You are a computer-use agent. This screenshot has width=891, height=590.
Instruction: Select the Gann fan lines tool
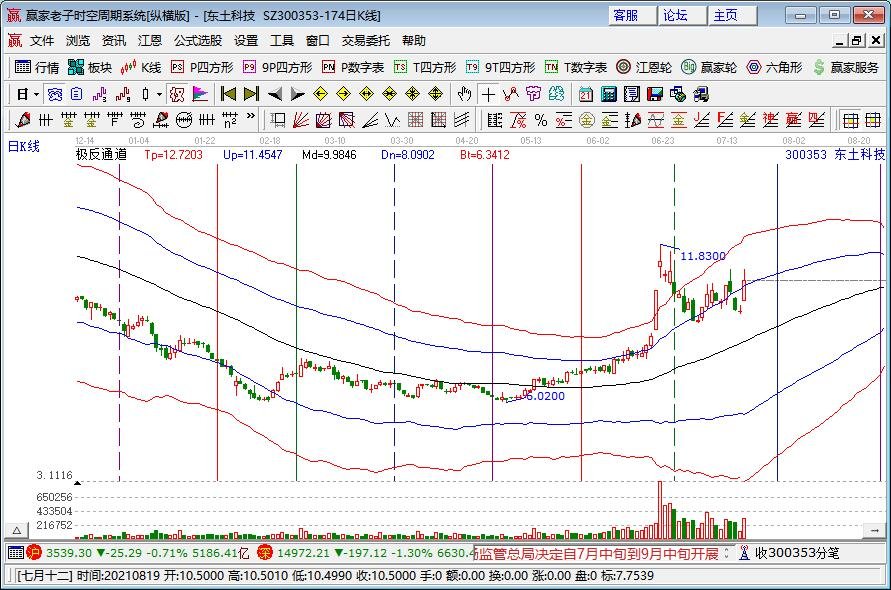point(301,120)
